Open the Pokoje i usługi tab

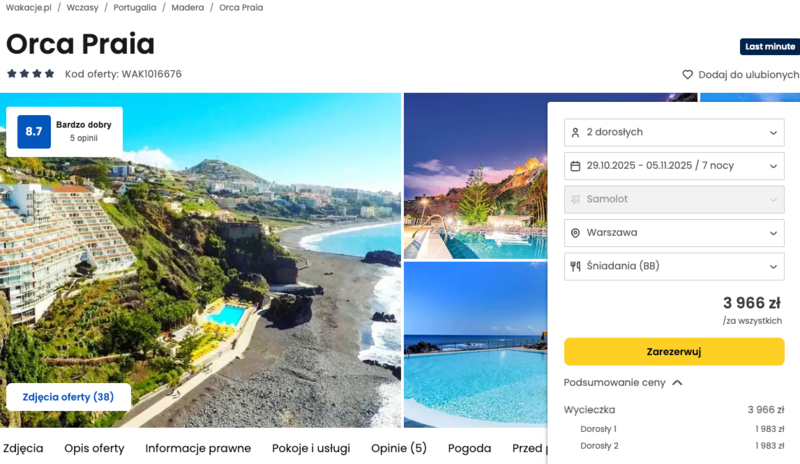click(x=311, y=448)
